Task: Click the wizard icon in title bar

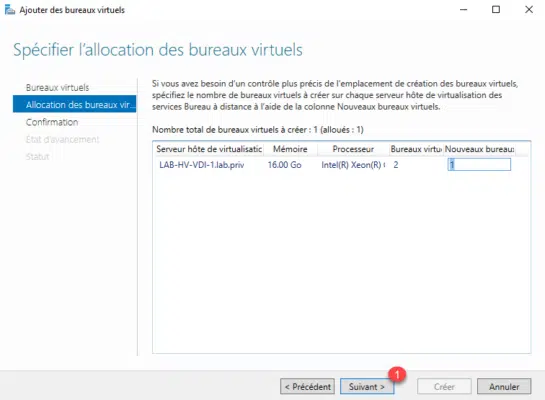Action: (10, 10)
